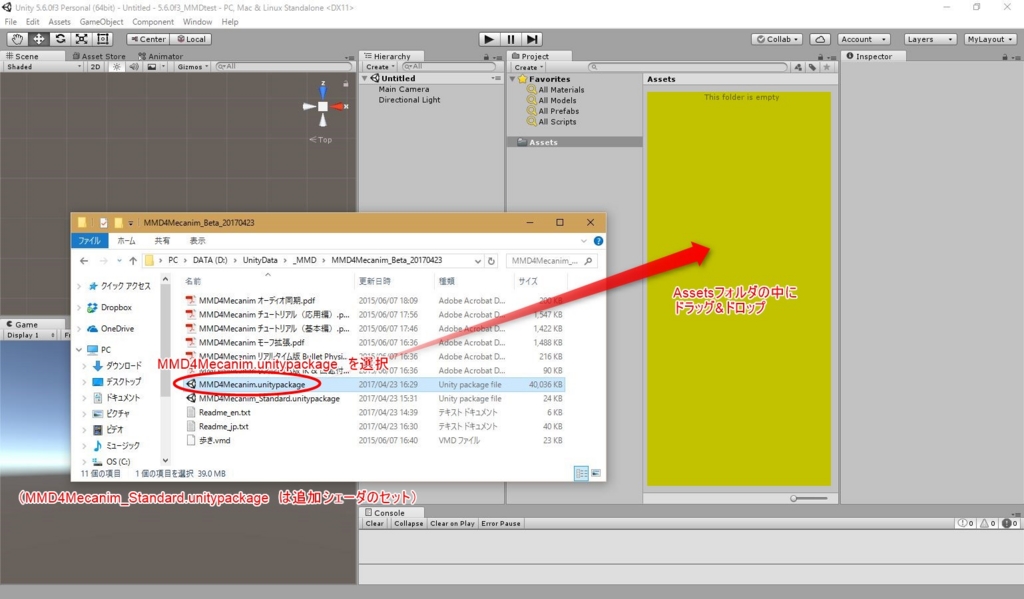Open Project Create dropdown

click(528, 67)
